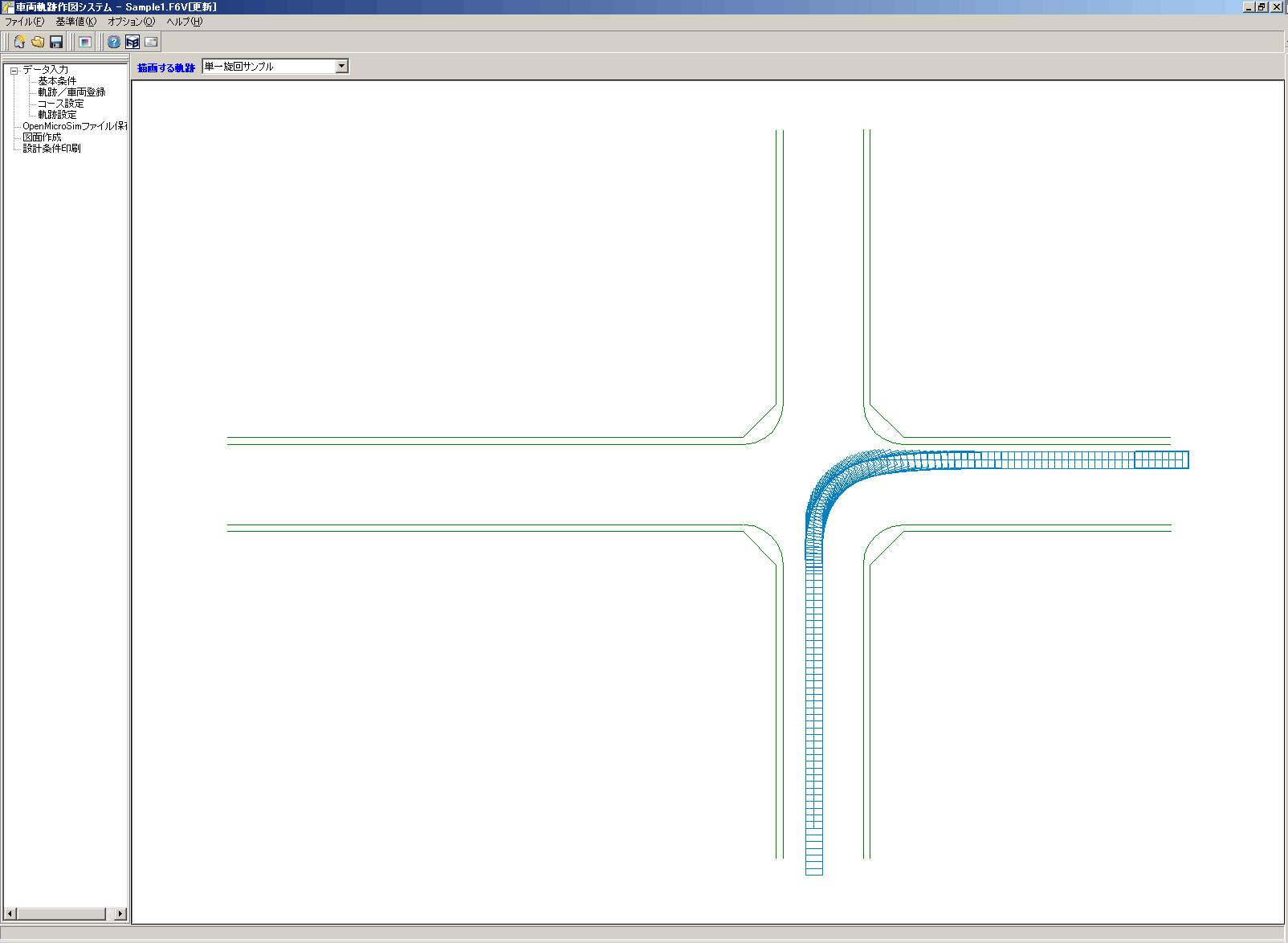The image size is (1288, 943).
Task: Click 設計条件印刷 tree item
Action: point(51,149)
